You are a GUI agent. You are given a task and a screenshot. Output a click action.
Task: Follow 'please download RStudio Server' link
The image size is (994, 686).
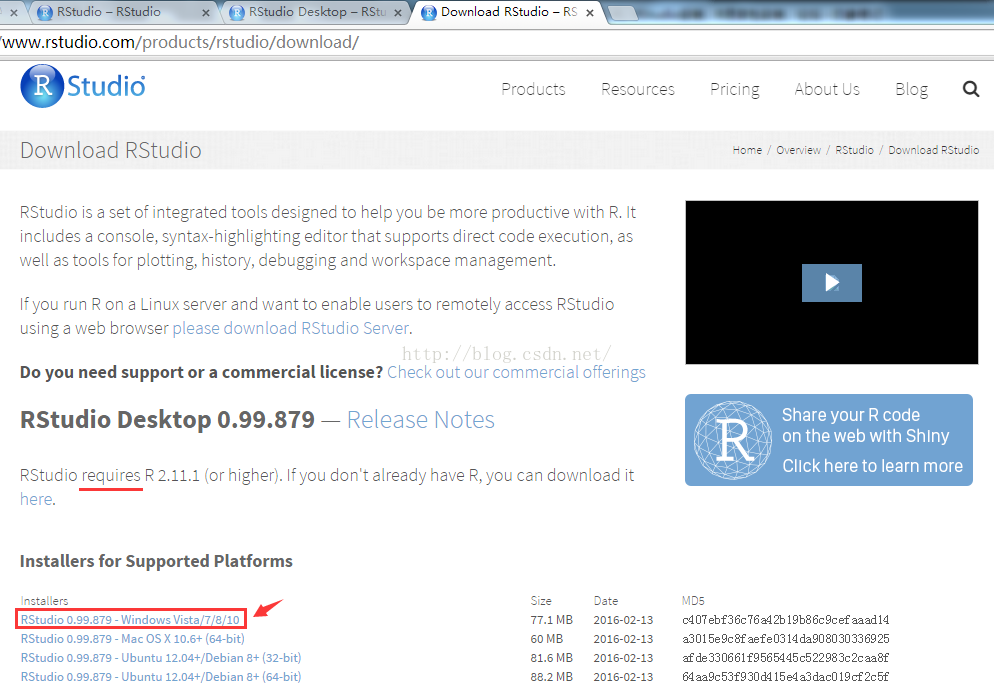click(x=291, y=328)
